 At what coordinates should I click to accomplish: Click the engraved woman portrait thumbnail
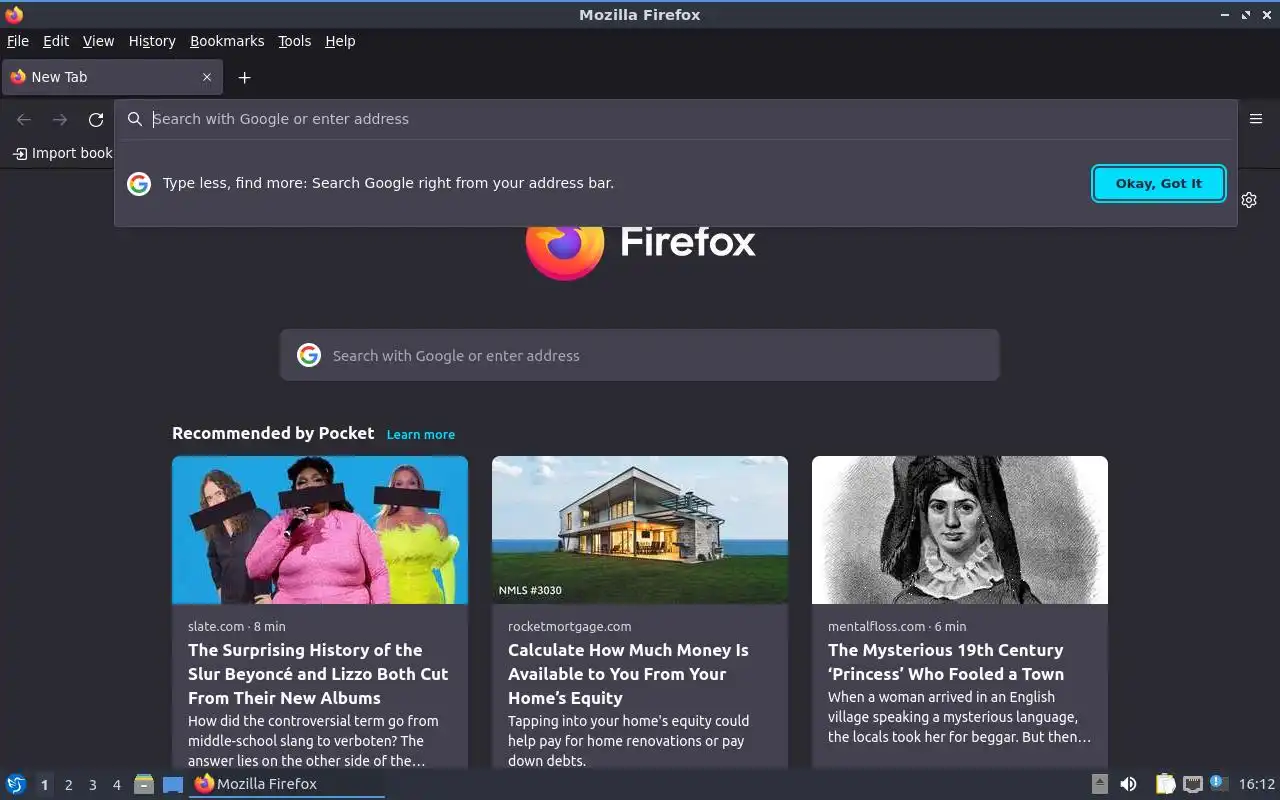tap(960, 530)
